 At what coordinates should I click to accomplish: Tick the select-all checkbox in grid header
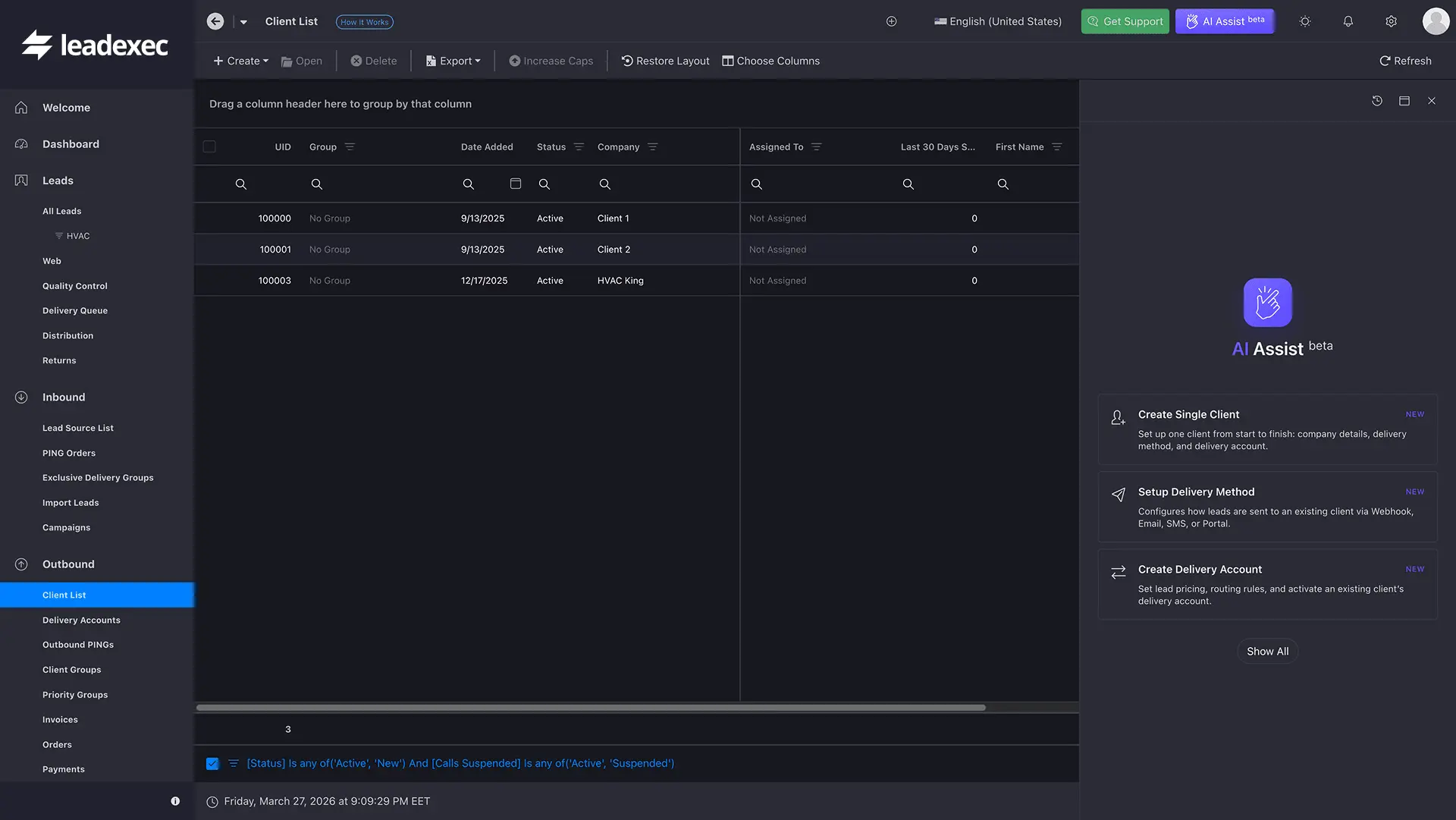click(x=209, y=146)
